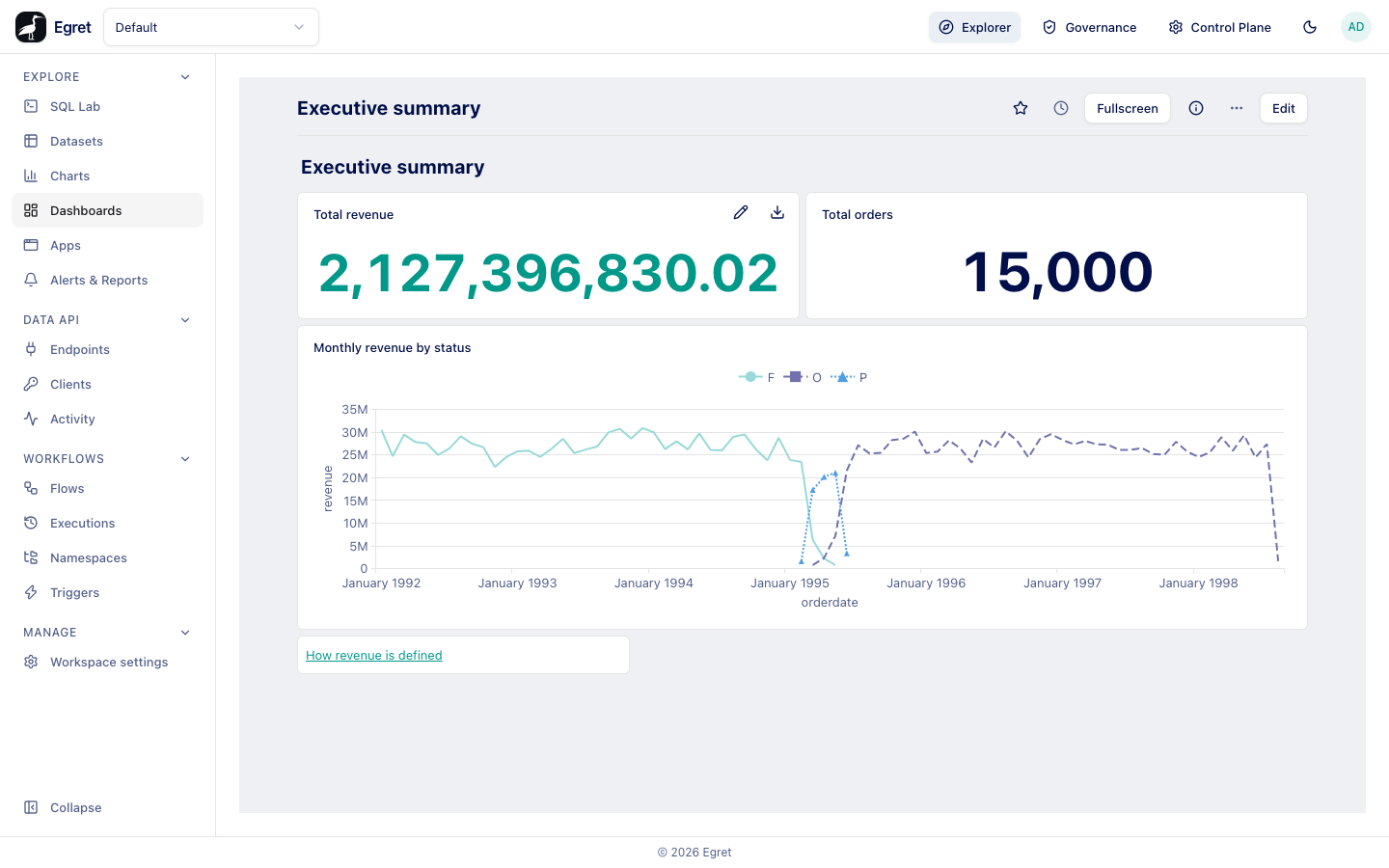Click the Total orders value 15,000
This screenshot has width=1389, height=868.
click(1057, 272)
